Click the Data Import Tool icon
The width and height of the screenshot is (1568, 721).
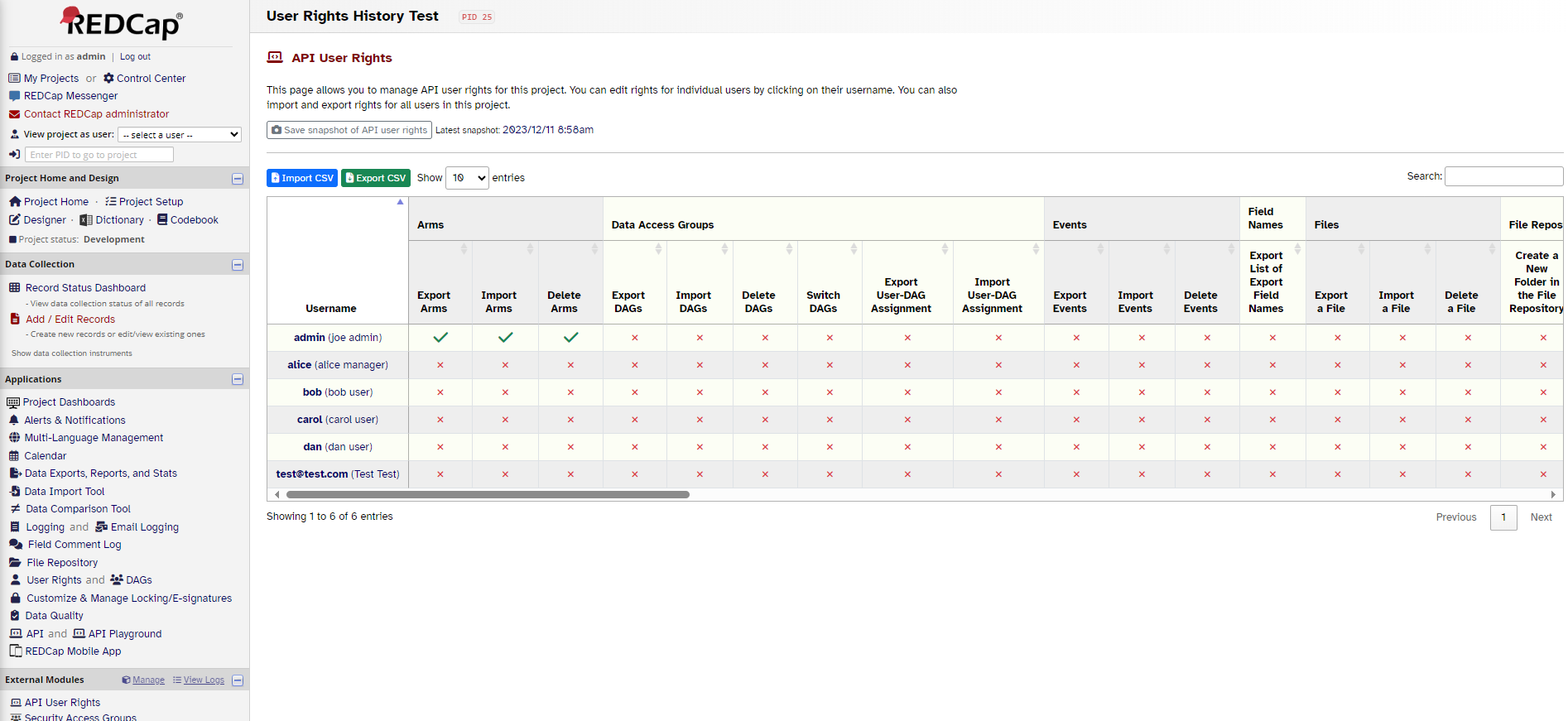tap(15, 492)
